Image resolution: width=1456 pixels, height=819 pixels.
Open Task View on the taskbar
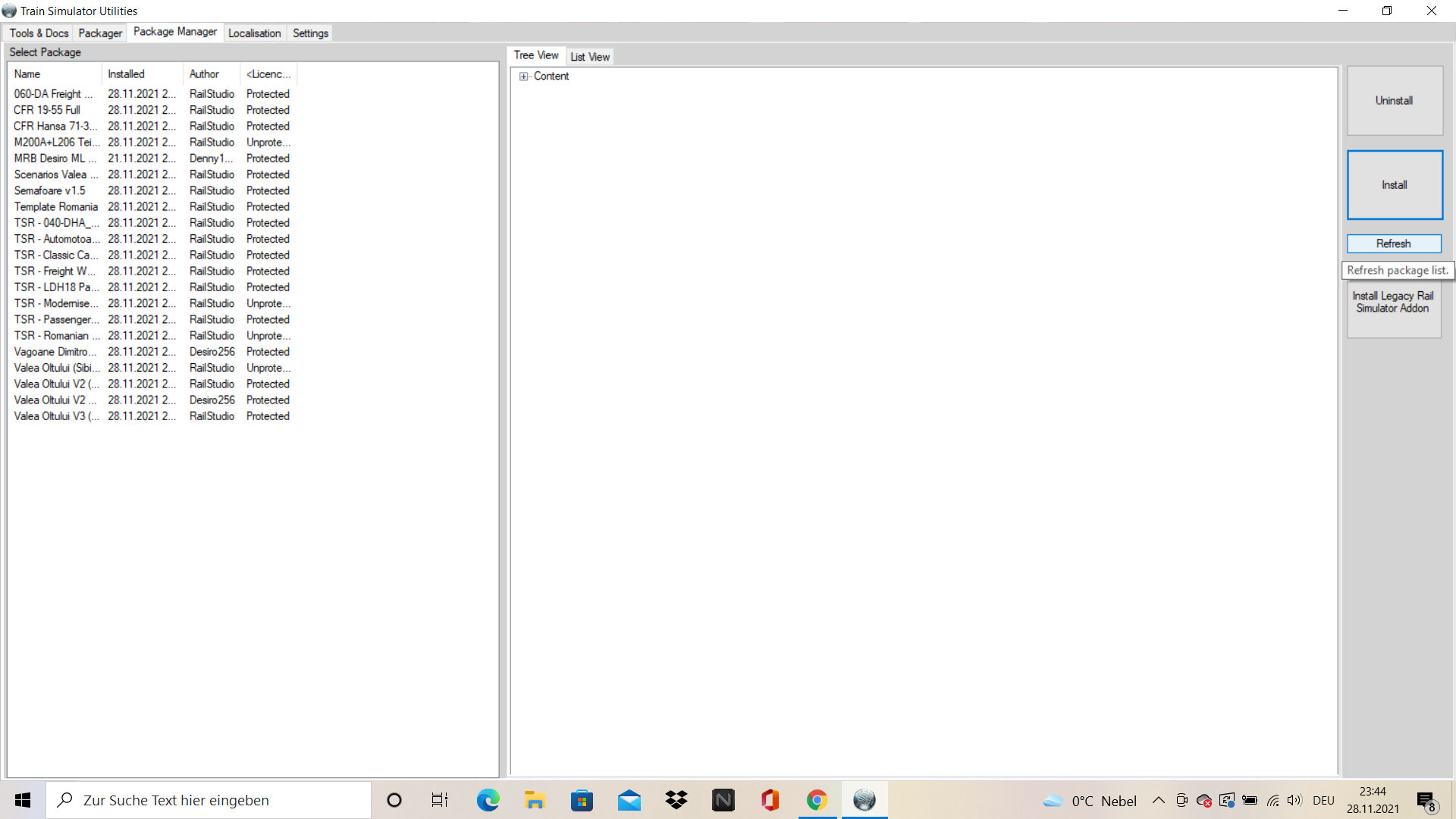[440, 800]
